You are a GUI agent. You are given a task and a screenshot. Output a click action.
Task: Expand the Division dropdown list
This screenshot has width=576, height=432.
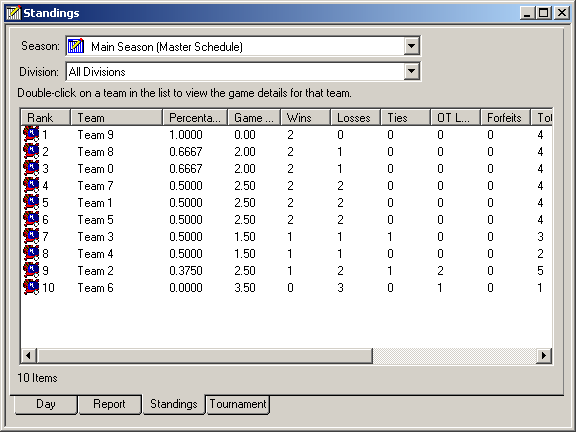point(411,71)
